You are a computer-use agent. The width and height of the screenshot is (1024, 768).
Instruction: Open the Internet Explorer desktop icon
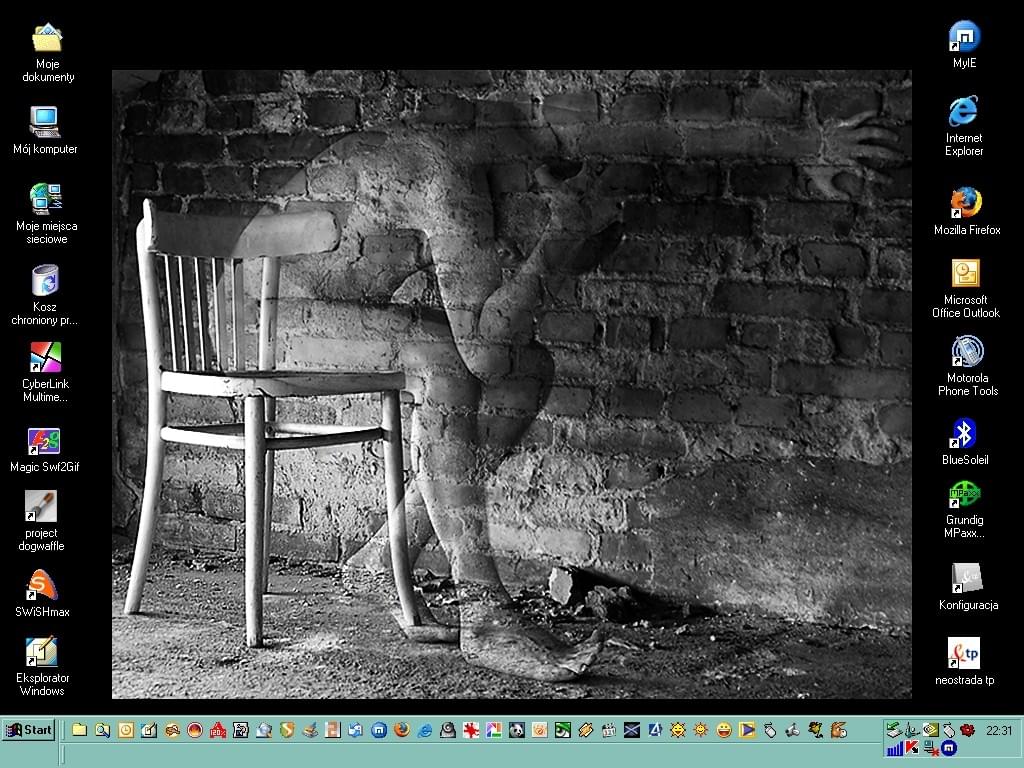(964, 126)
